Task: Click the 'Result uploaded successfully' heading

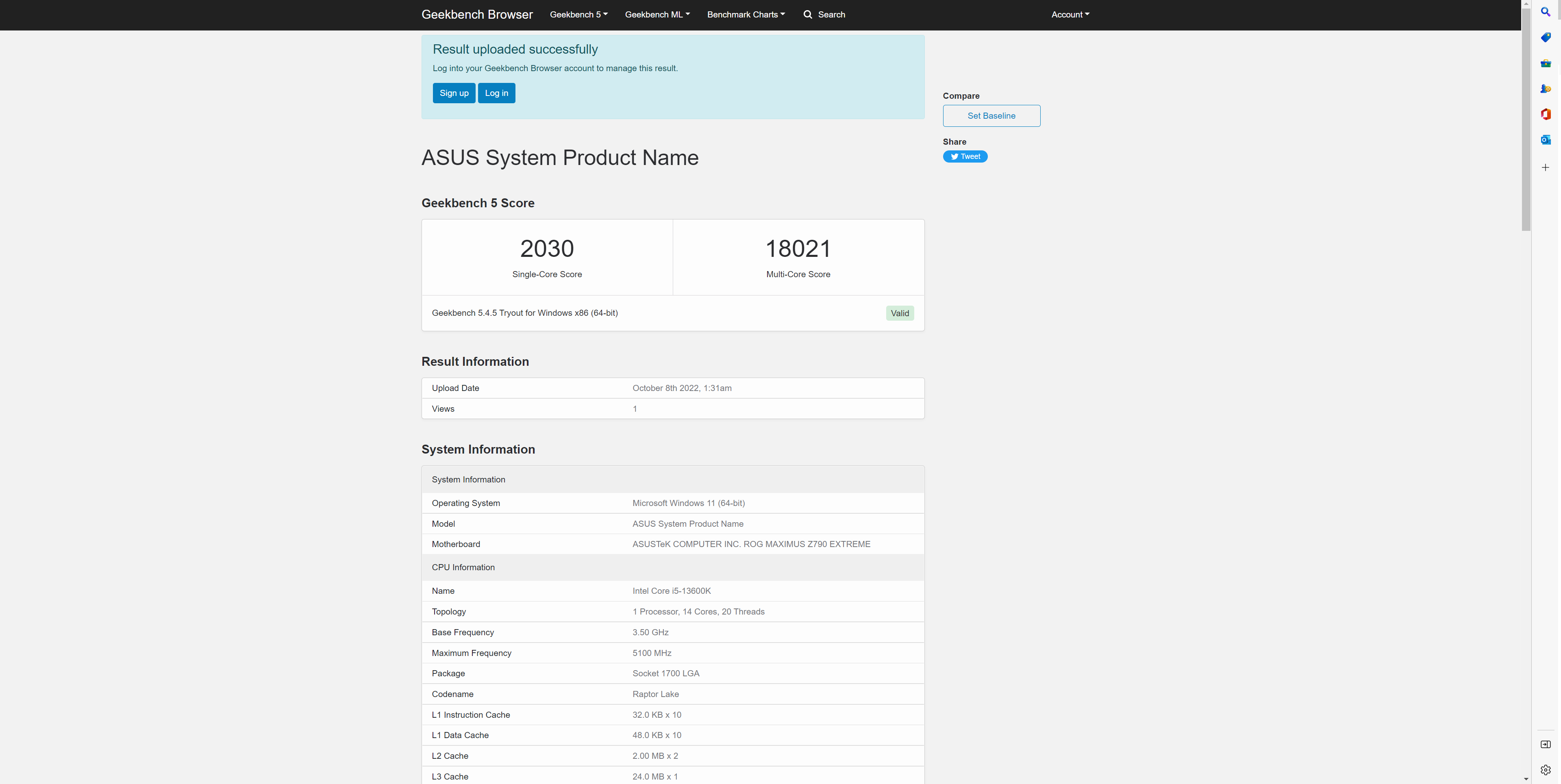Action: click(515, 49)
